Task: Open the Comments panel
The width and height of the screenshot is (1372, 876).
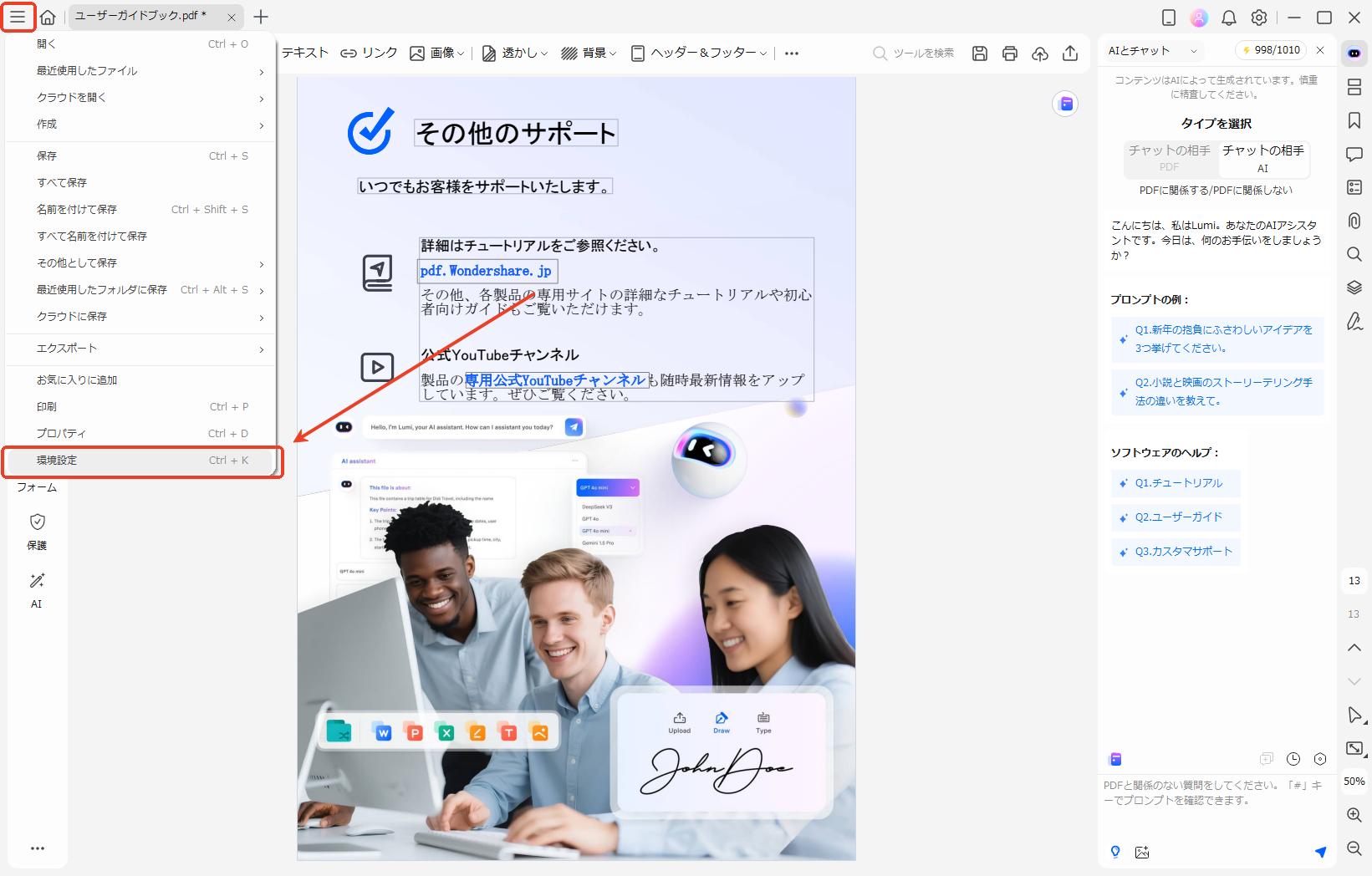Action: pyautogui.click(x=1354, y=154)
